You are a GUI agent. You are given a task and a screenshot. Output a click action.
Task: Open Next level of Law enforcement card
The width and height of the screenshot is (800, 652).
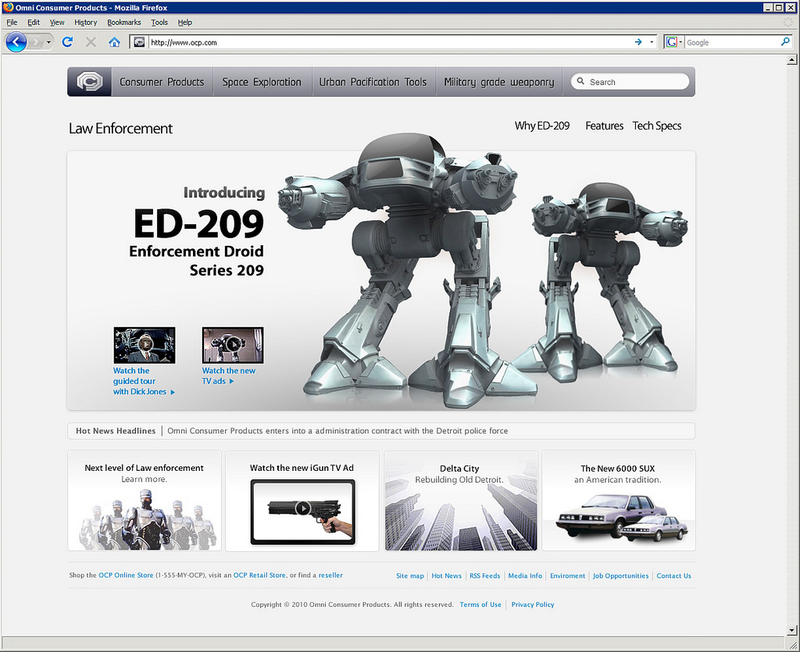(144, 500)
